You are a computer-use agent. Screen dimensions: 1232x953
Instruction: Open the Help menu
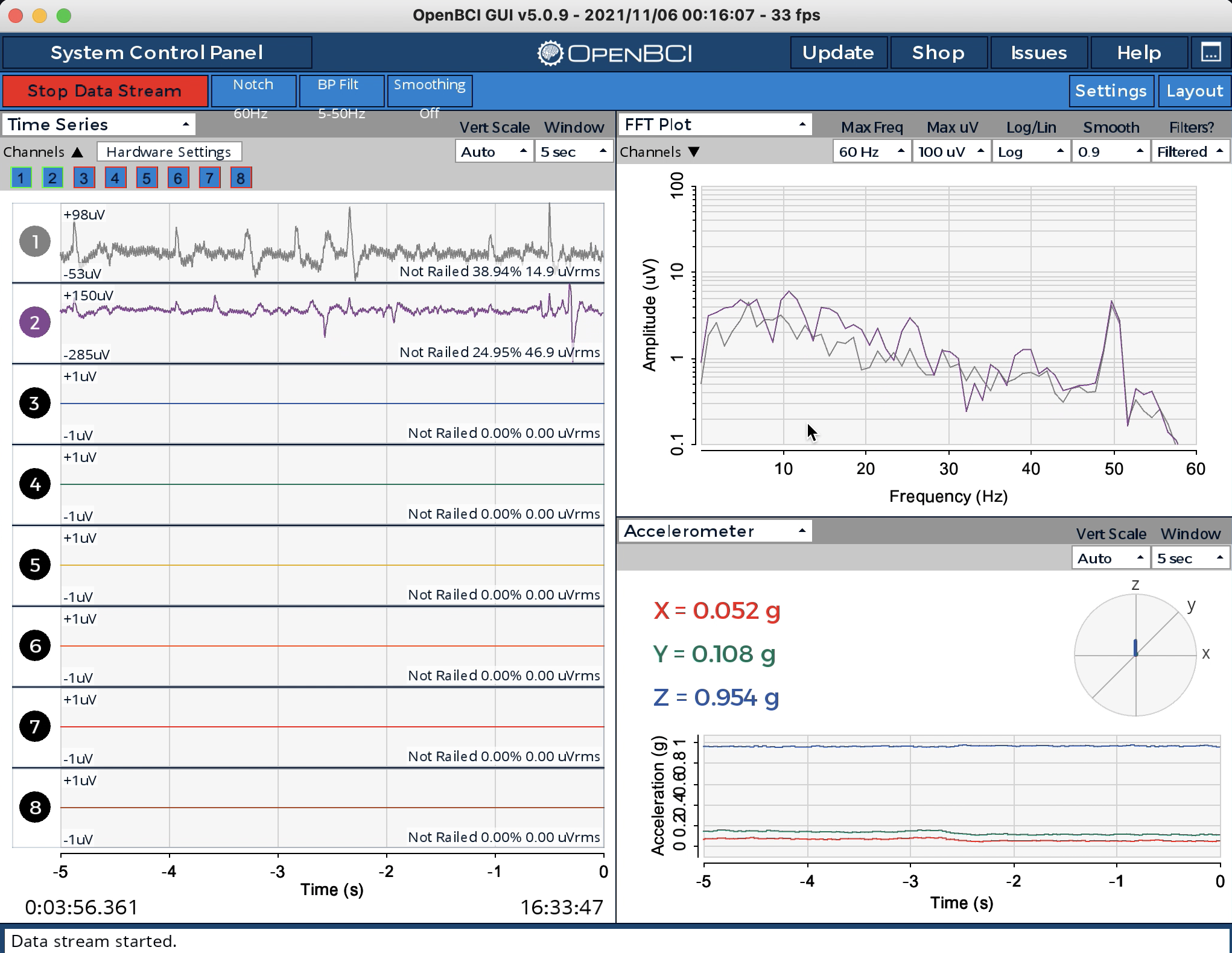pos(1139,53)
